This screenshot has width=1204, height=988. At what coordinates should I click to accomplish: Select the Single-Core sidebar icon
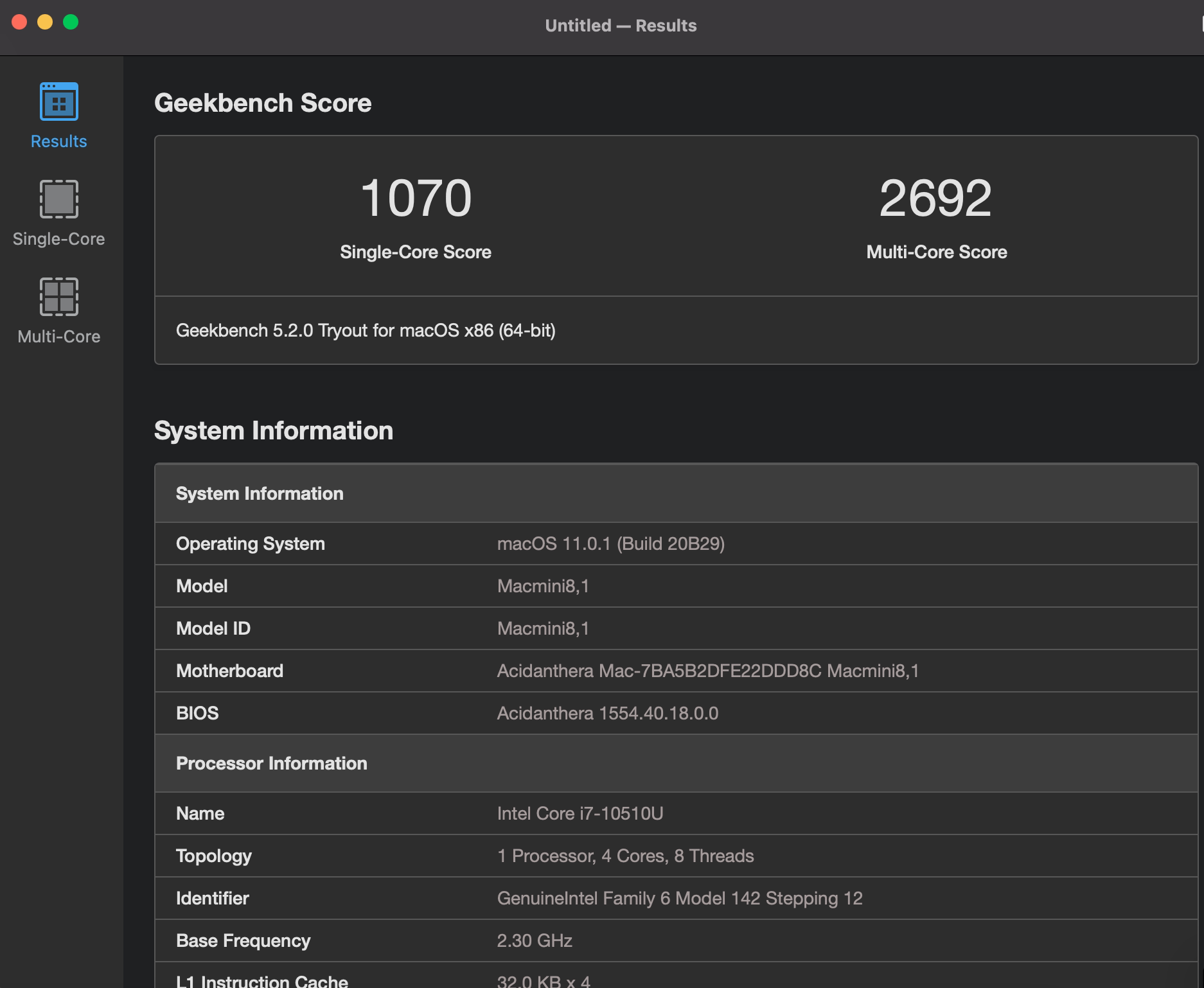(58, 200)
